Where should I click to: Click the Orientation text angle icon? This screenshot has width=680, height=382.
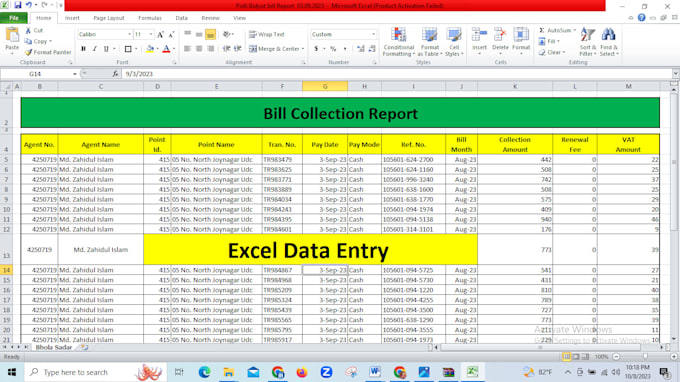pos(226,34)
